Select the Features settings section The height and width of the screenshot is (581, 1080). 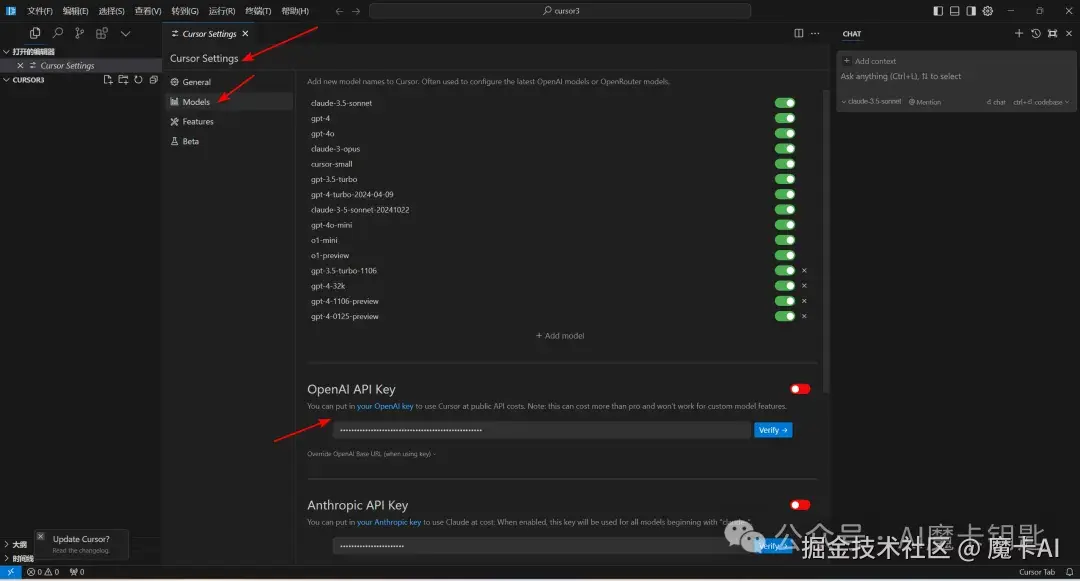pos(229,122)
